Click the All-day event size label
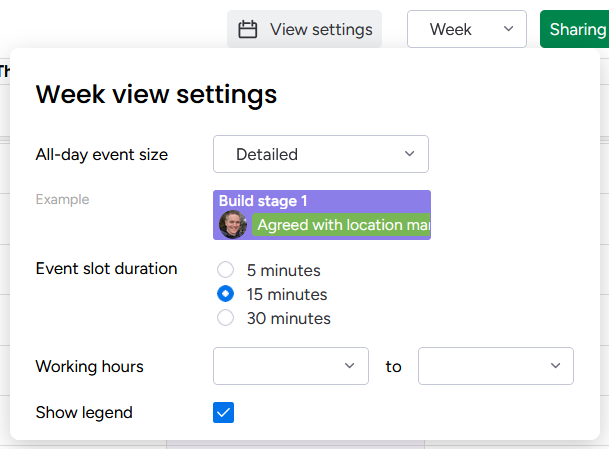609x449 pixels. click(102, 154)
